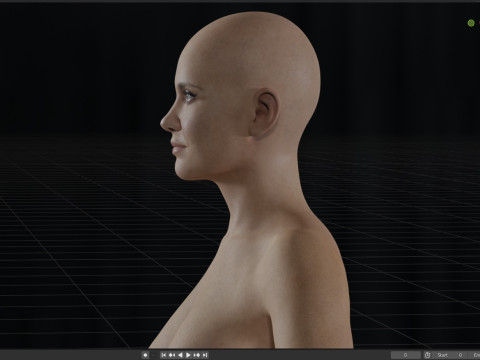Jump to the next keyframe
The image size is (480, 360).
click(197, 355)
